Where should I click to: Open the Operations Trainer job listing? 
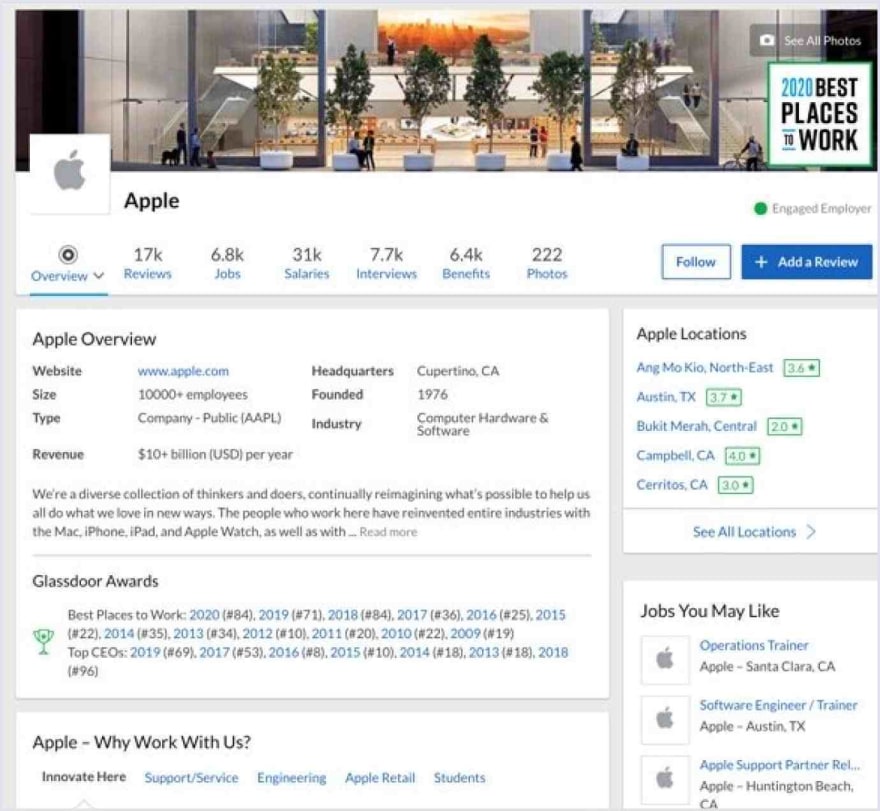[x=754, y=645]
